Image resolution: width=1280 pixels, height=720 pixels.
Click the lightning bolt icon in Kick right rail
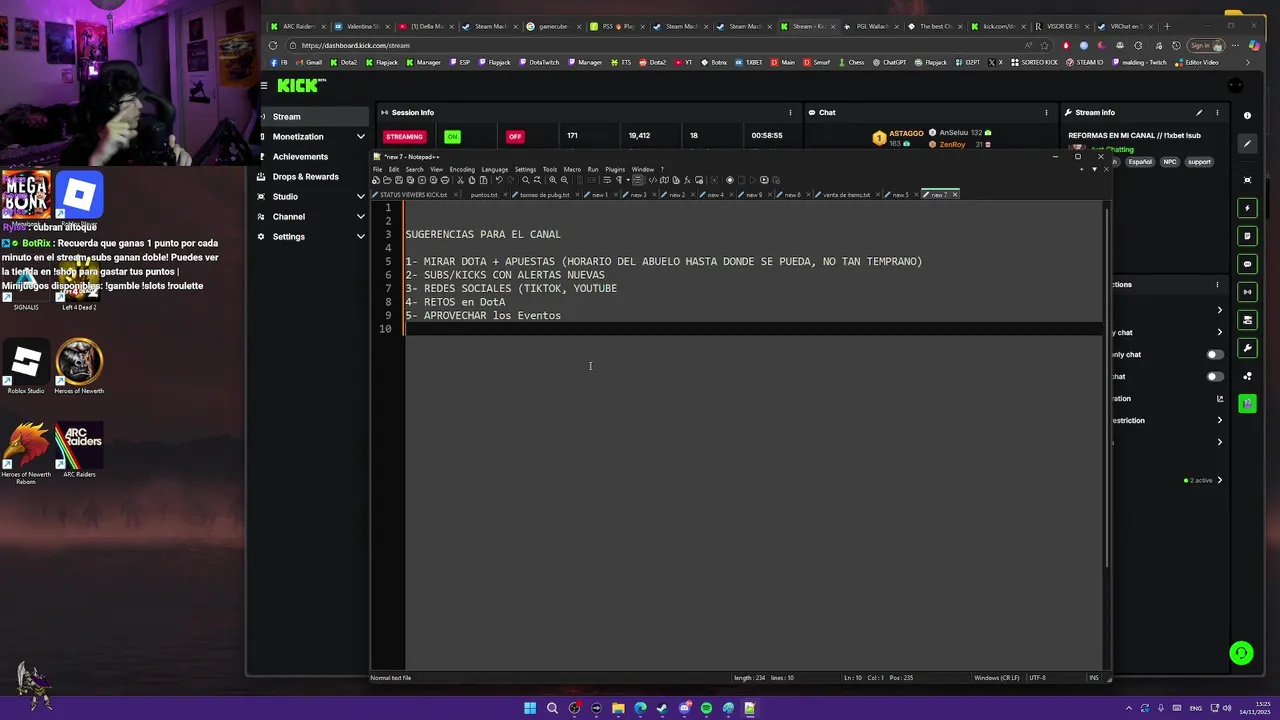tap(1247, 208)
